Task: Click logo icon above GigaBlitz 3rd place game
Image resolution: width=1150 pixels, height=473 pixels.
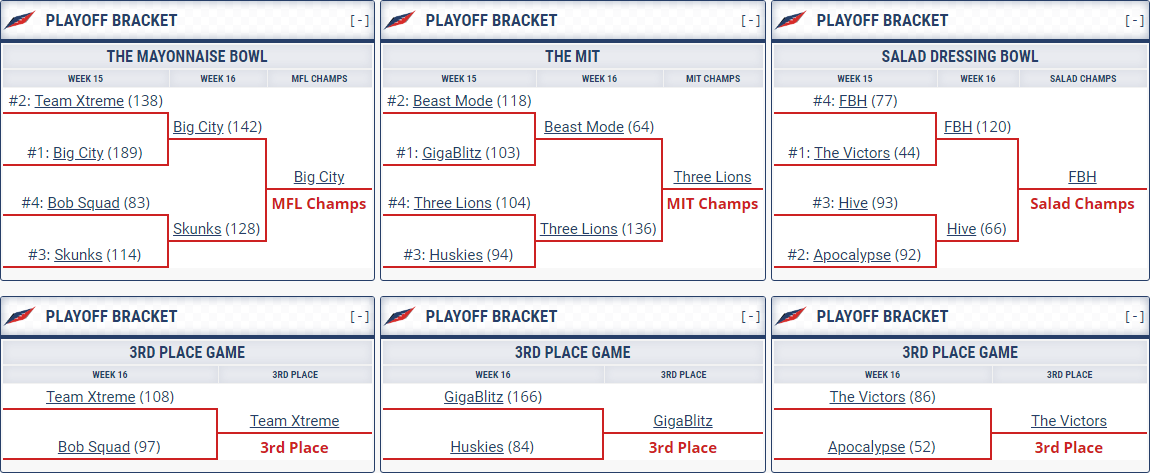Action: [401, 316]
